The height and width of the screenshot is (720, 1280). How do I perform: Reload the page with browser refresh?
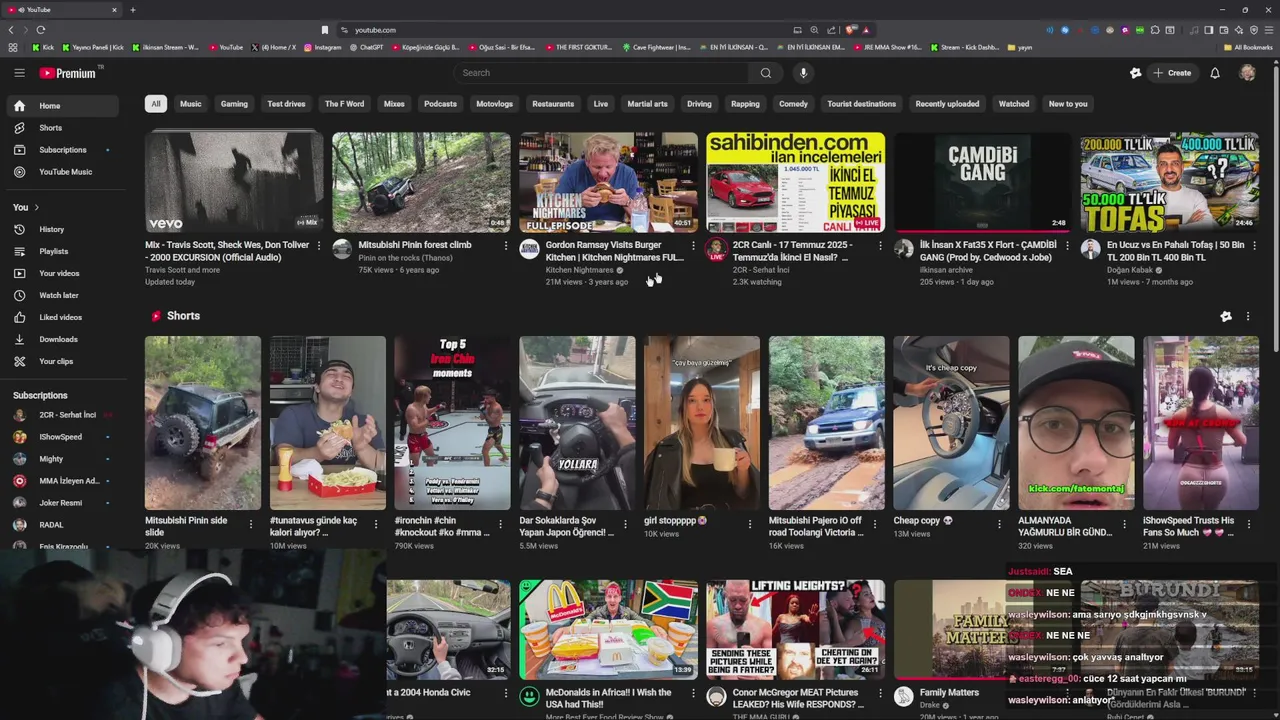pos(41,30)
